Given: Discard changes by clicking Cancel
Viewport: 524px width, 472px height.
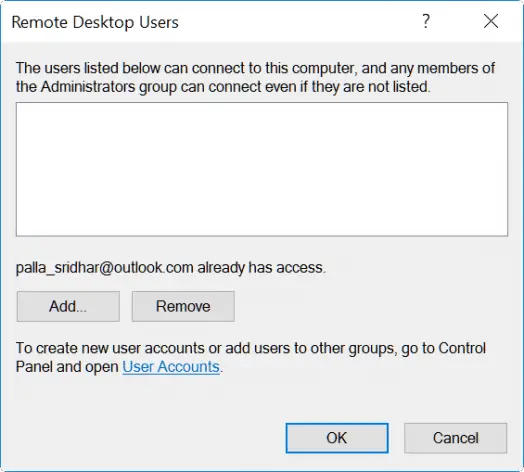Looking at the screenshot, I should click(455, 438).
